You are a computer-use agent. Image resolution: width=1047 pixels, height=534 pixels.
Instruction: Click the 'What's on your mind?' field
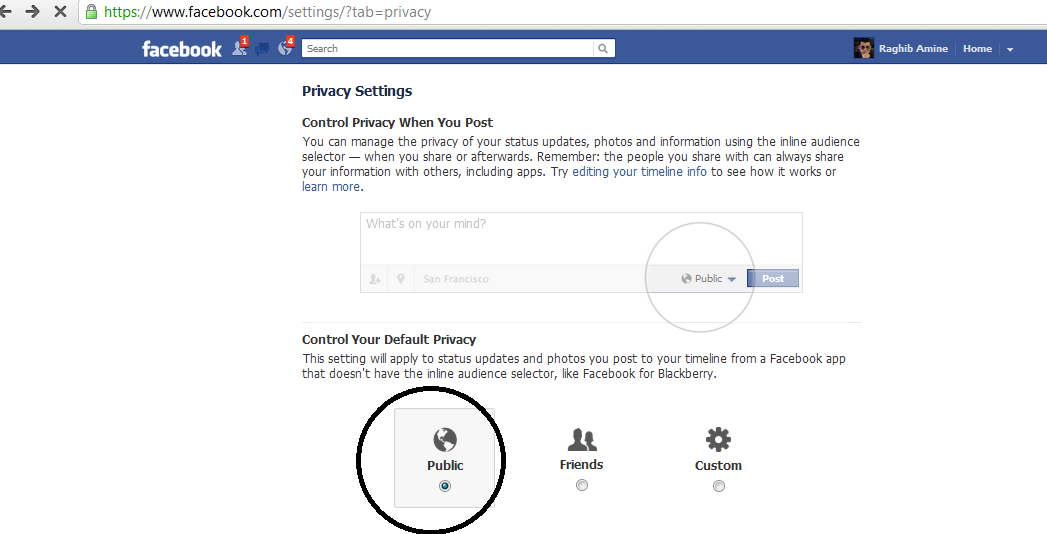point(581,239)
